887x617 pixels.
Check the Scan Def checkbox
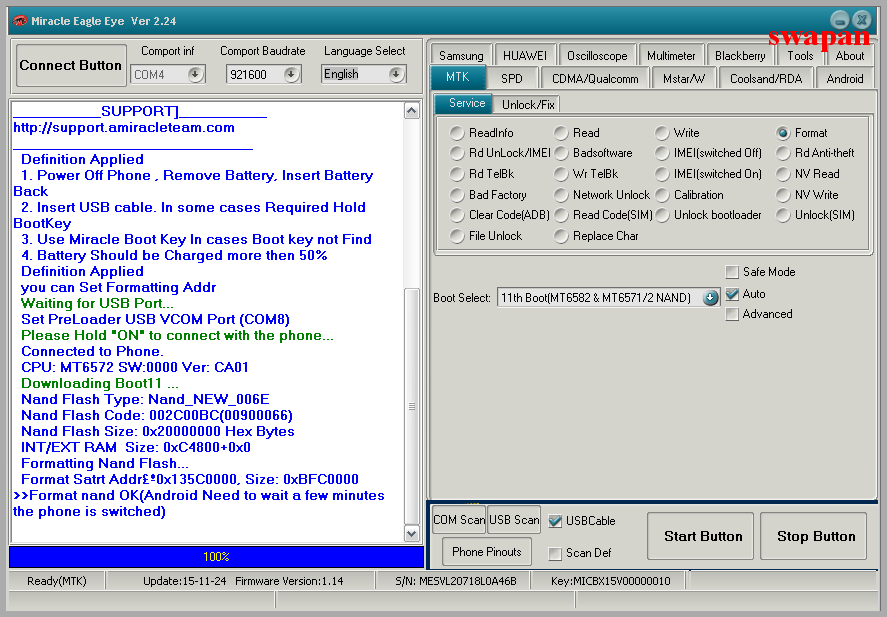pyautogui.click(x=555, y=553)
